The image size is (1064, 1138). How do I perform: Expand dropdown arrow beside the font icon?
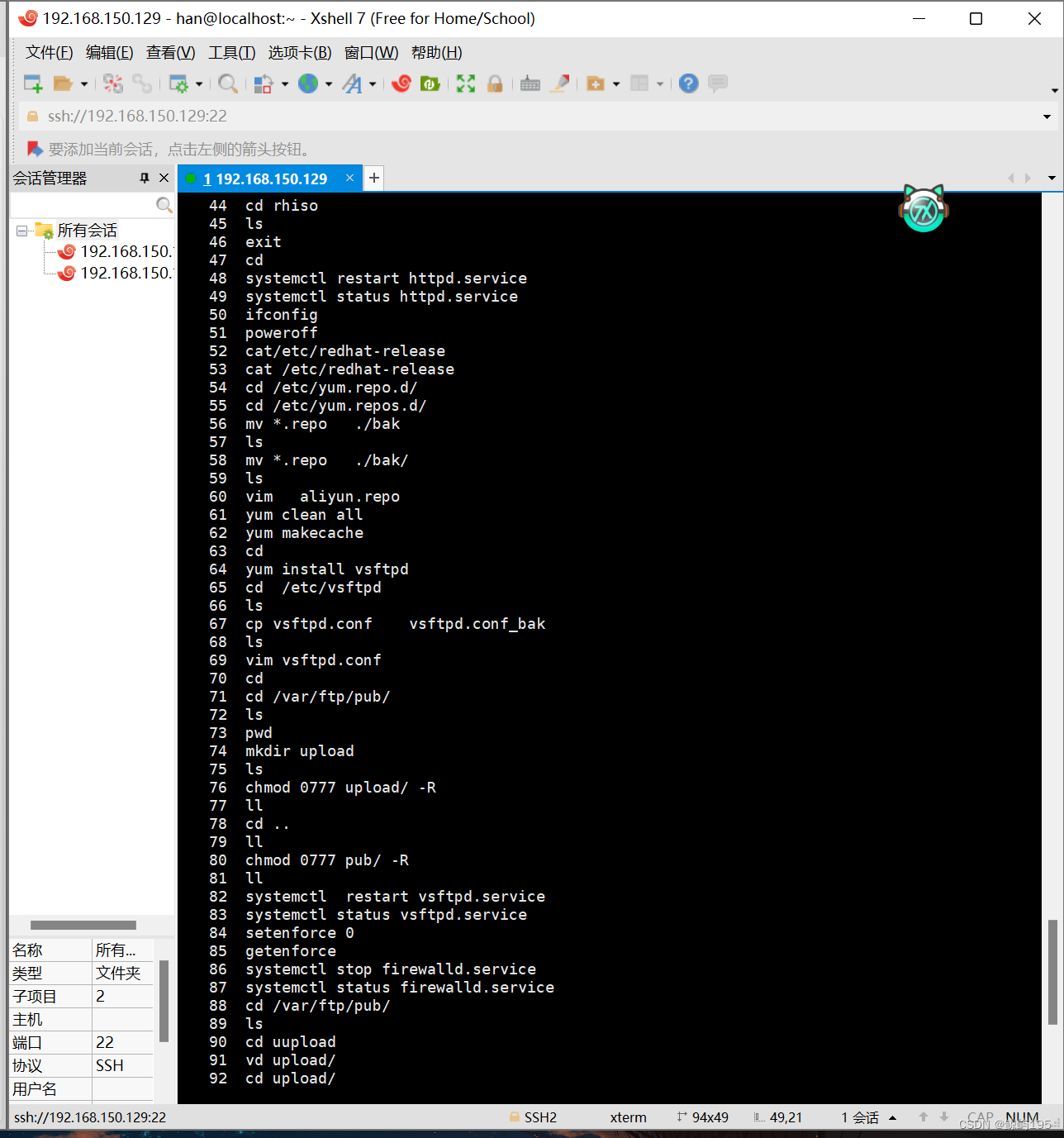[x=373, y=84]
